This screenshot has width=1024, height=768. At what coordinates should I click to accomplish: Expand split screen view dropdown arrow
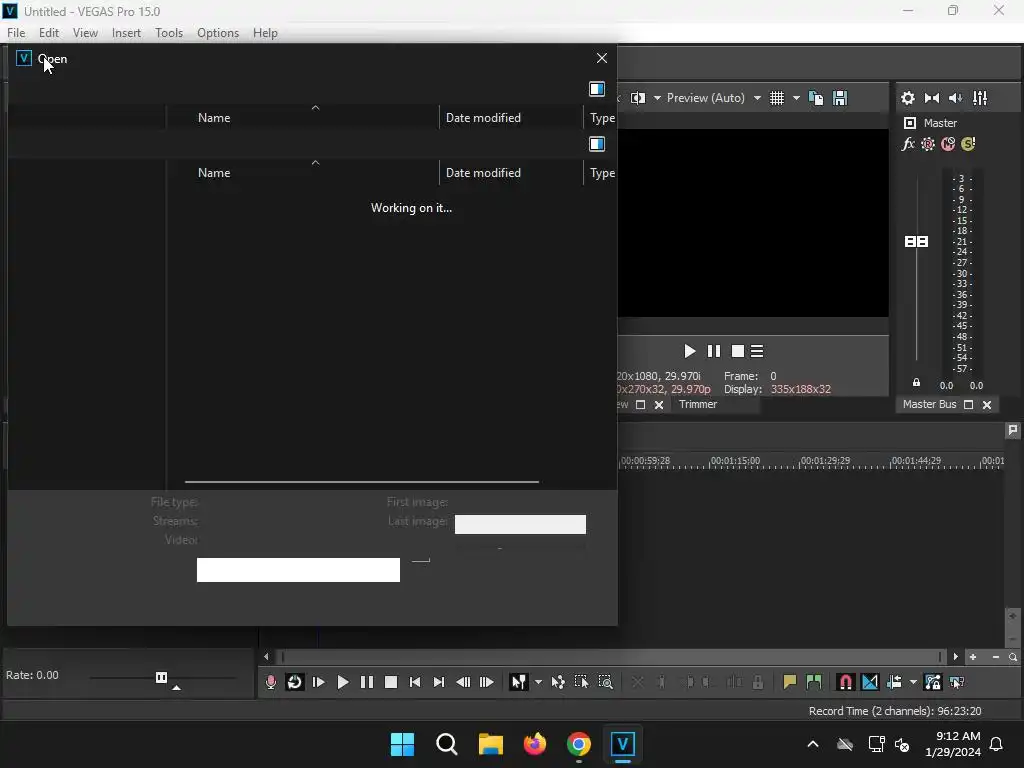[657, 98]
